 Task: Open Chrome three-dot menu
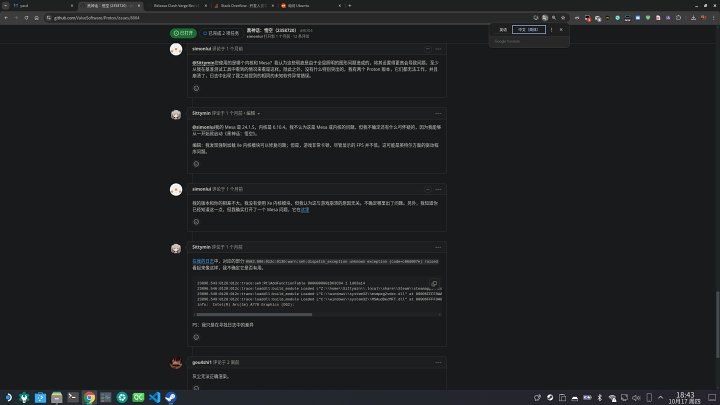click(x=714, y=18)
